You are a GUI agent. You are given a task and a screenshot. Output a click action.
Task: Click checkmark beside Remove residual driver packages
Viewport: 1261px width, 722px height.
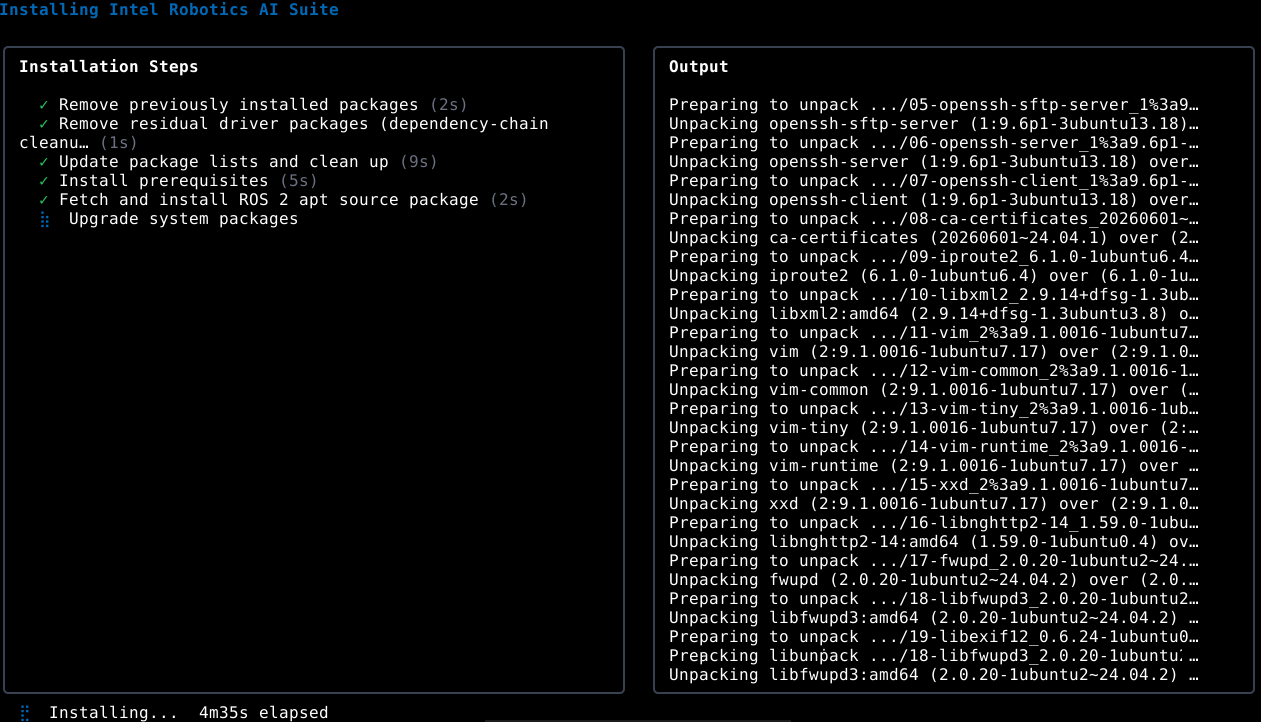[x=44, y=124]
